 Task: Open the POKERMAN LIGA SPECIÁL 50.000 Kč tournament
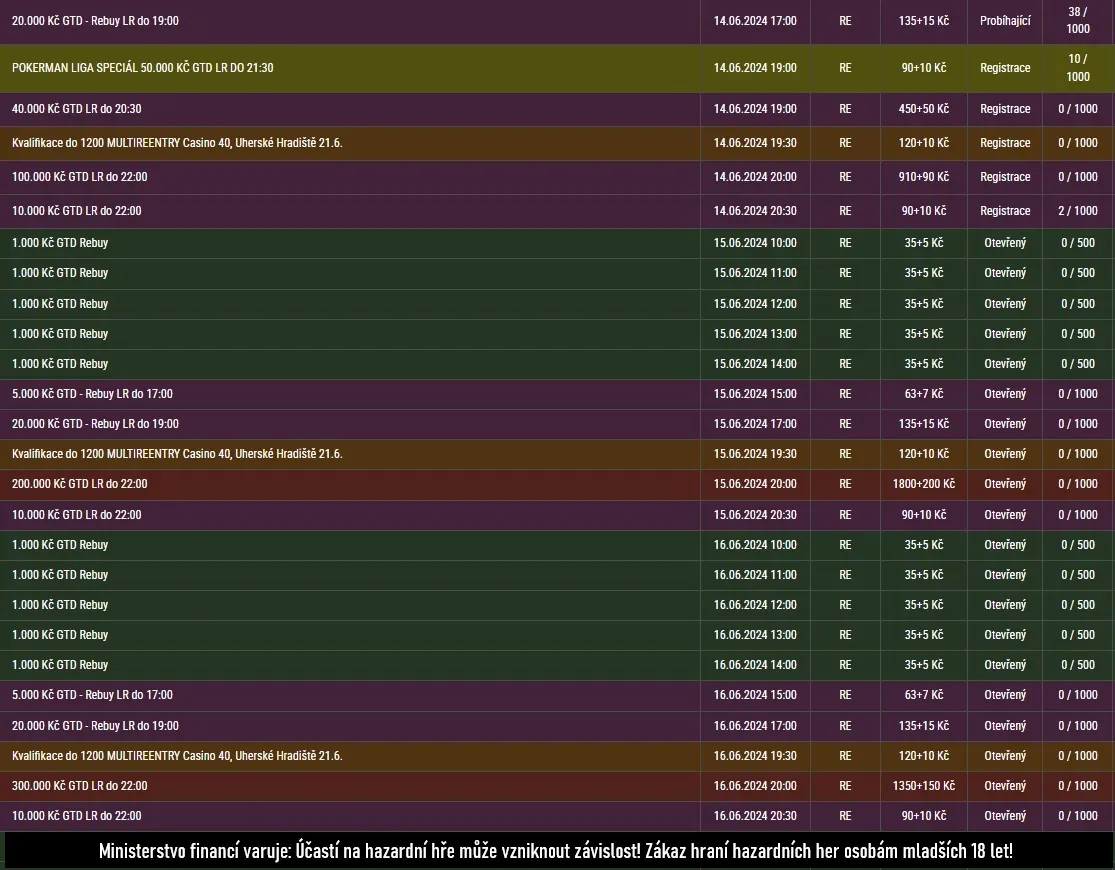[142, 68]
